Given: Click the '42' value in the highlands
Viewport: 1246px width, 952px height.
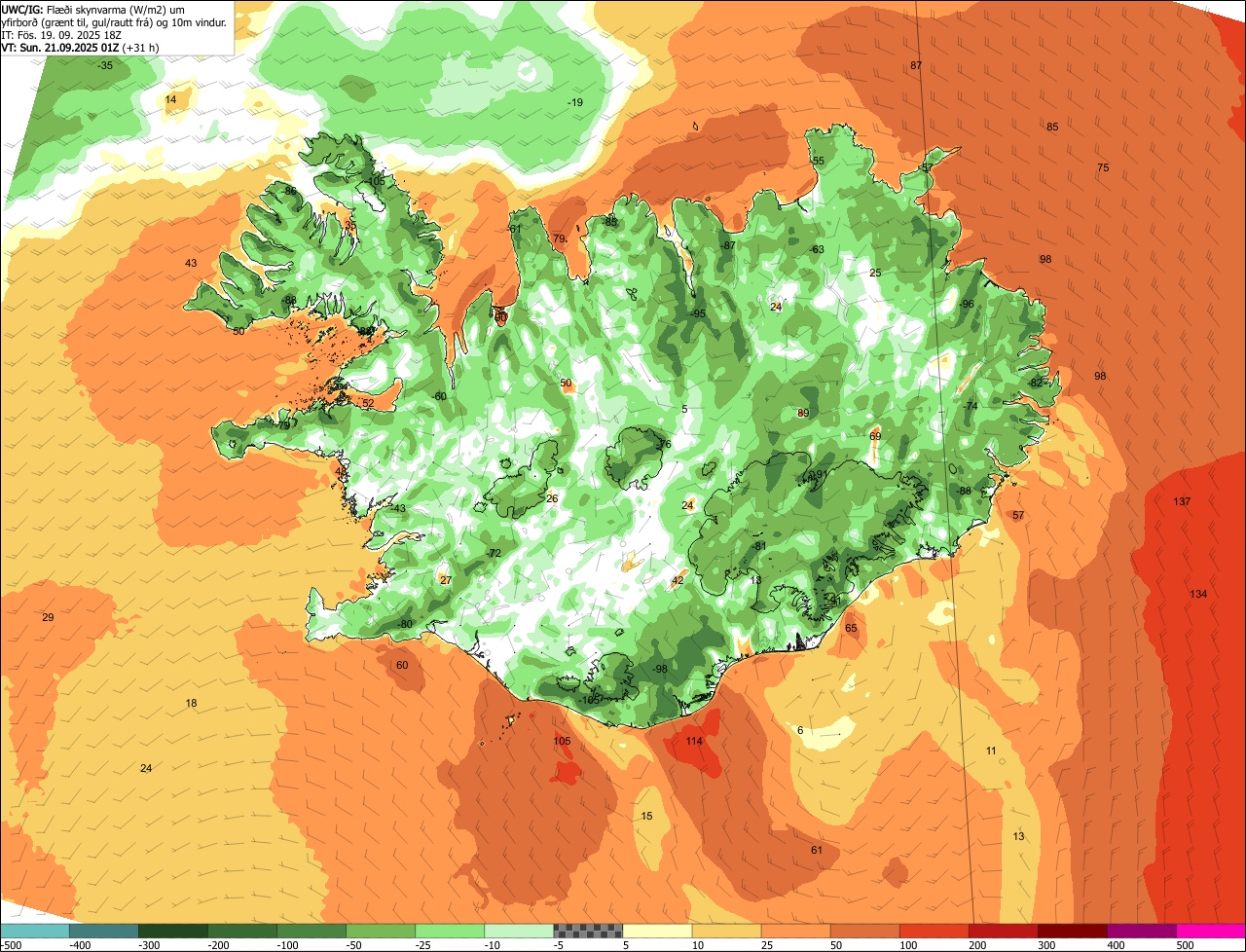Looking at the screenshot, I should pos(678,580).
